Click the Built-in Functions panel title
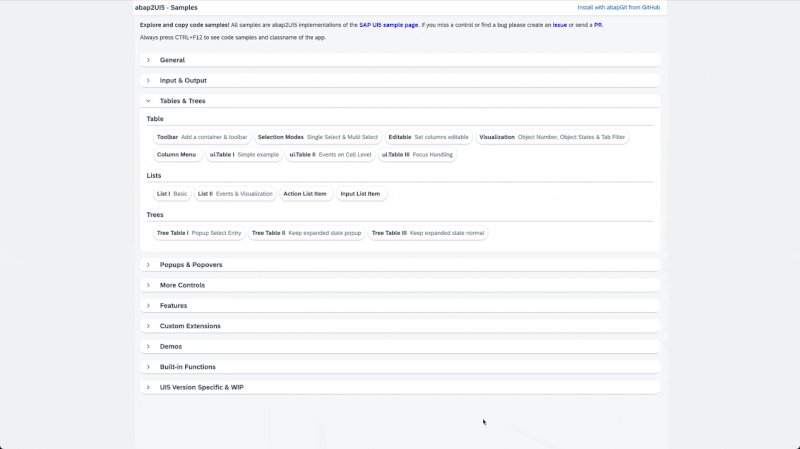Screen dimensions: 800x449 click(x=188, y=367)
